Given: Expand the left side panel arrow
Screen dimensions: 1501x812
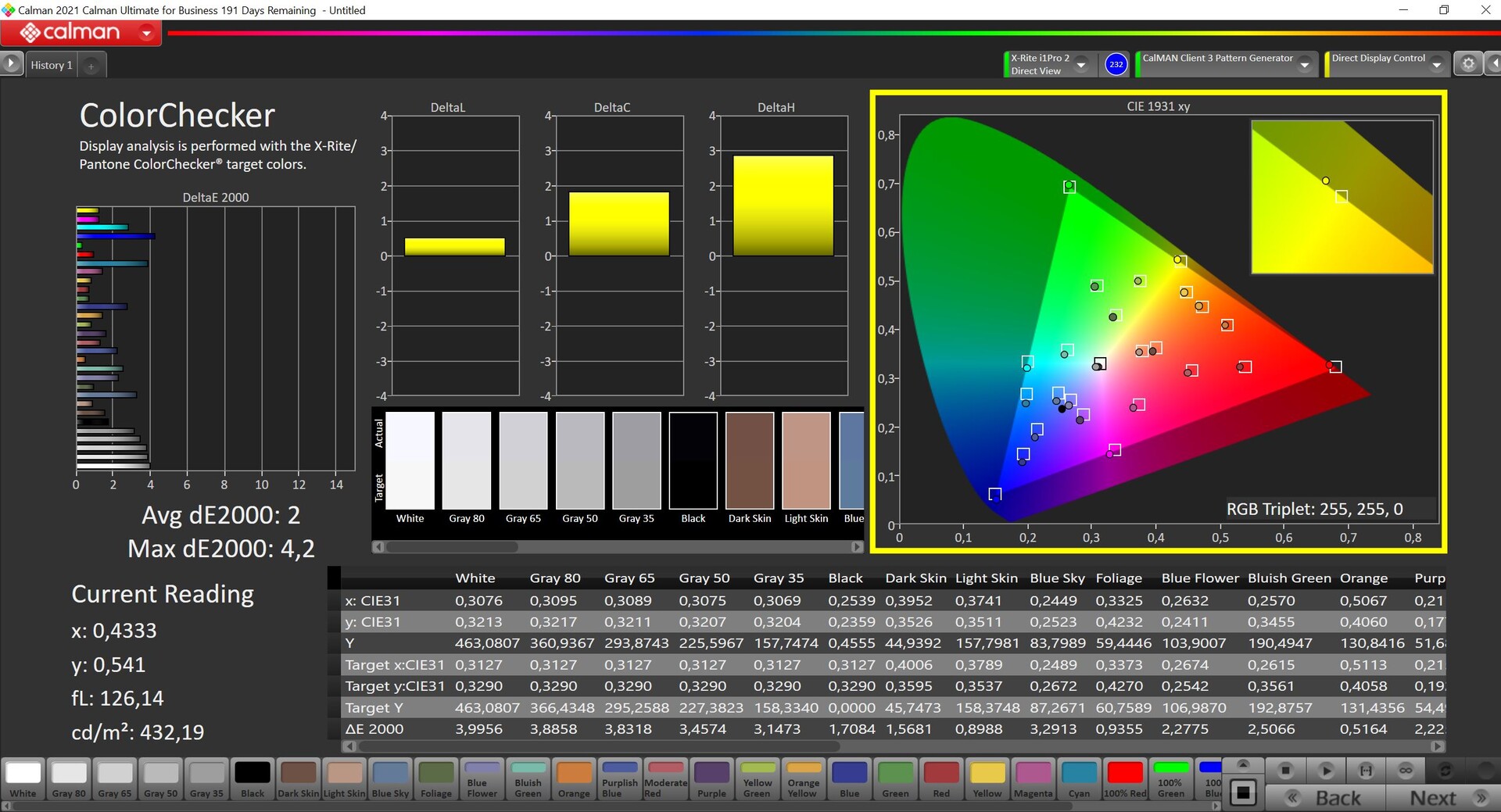Looking at the screenshot, I should click(x=11, y=63).
